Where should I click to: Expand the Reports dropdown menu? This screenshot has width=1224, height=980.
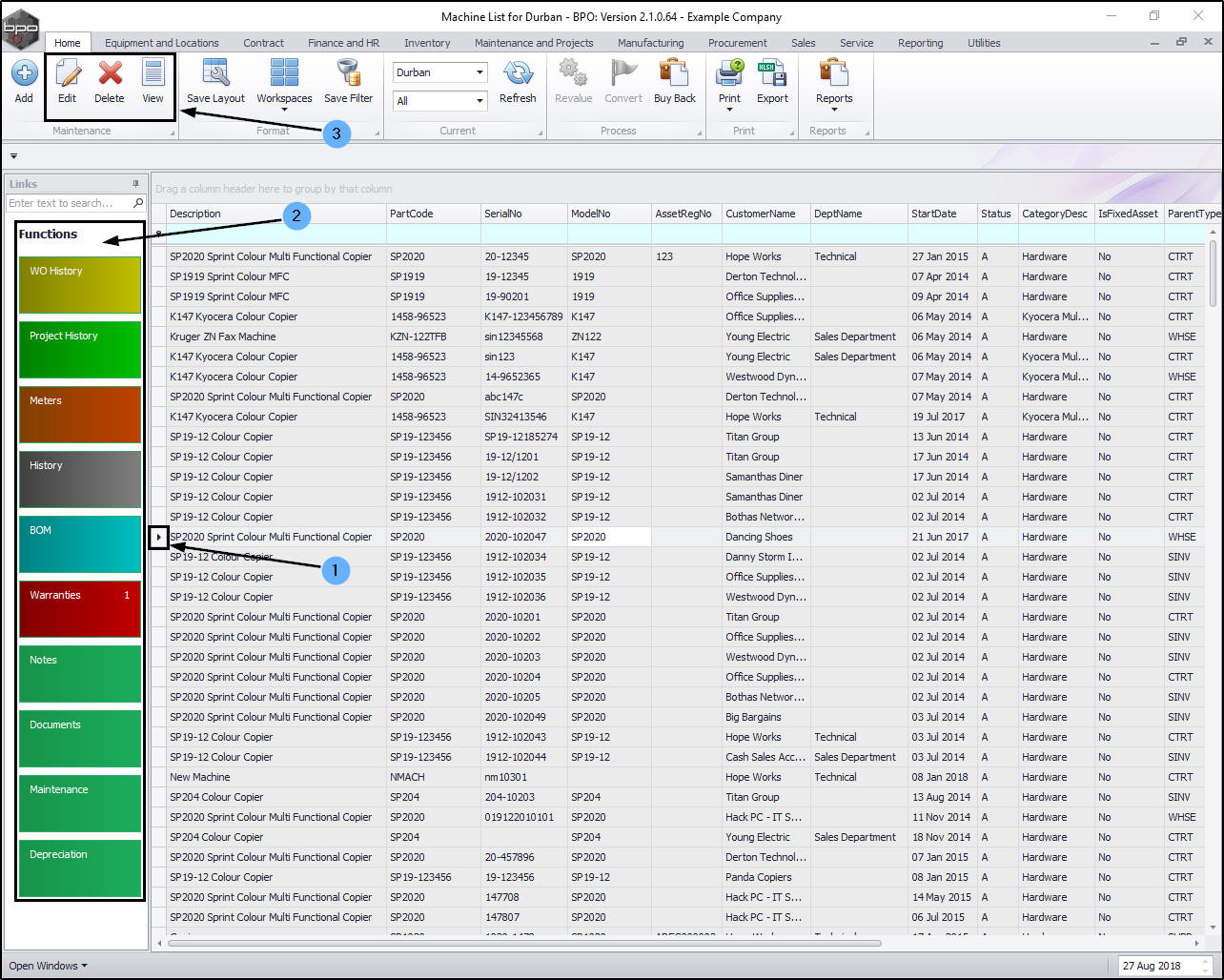tap(834, 109)
